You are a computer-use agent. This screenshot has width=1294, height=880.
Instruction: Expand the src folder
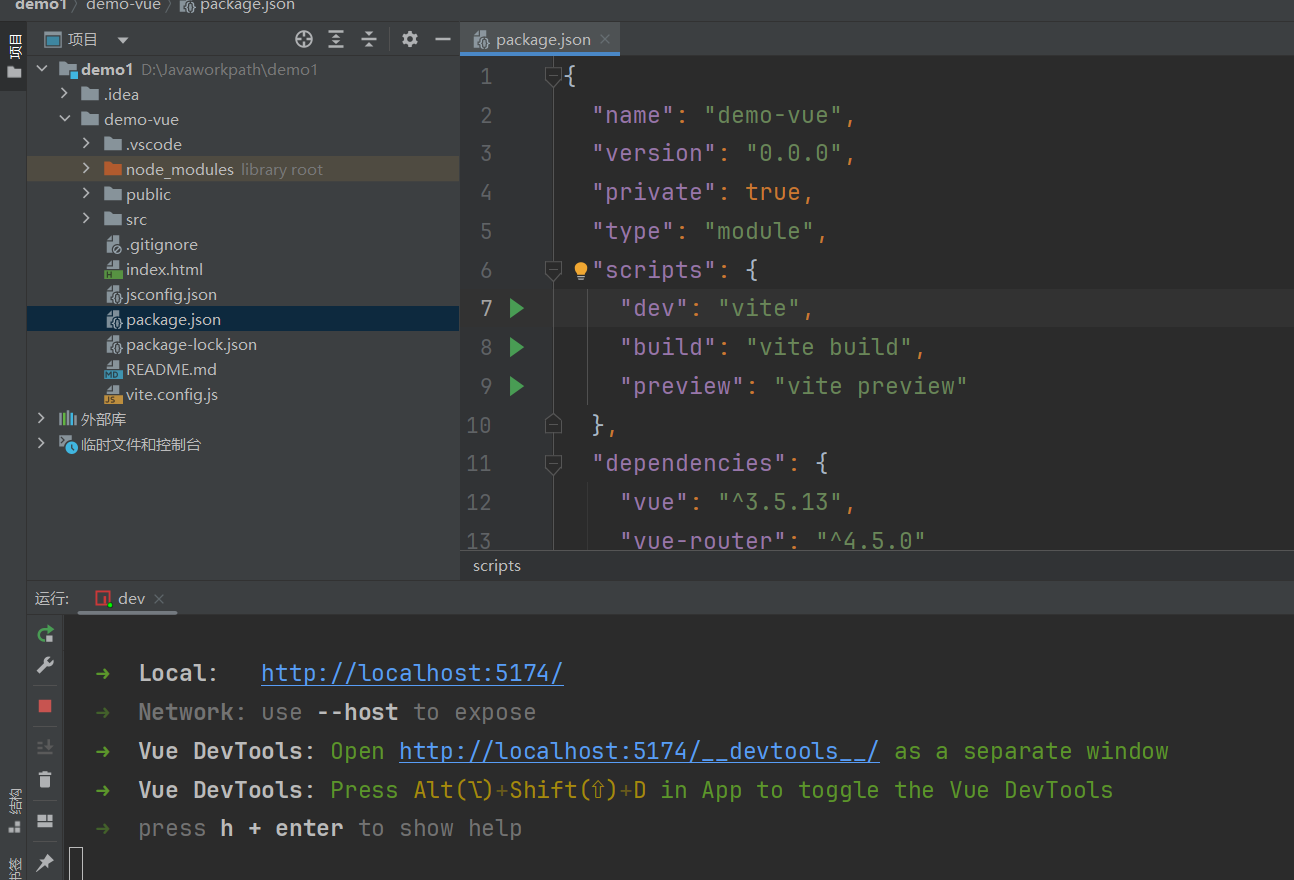coord(87,219)
